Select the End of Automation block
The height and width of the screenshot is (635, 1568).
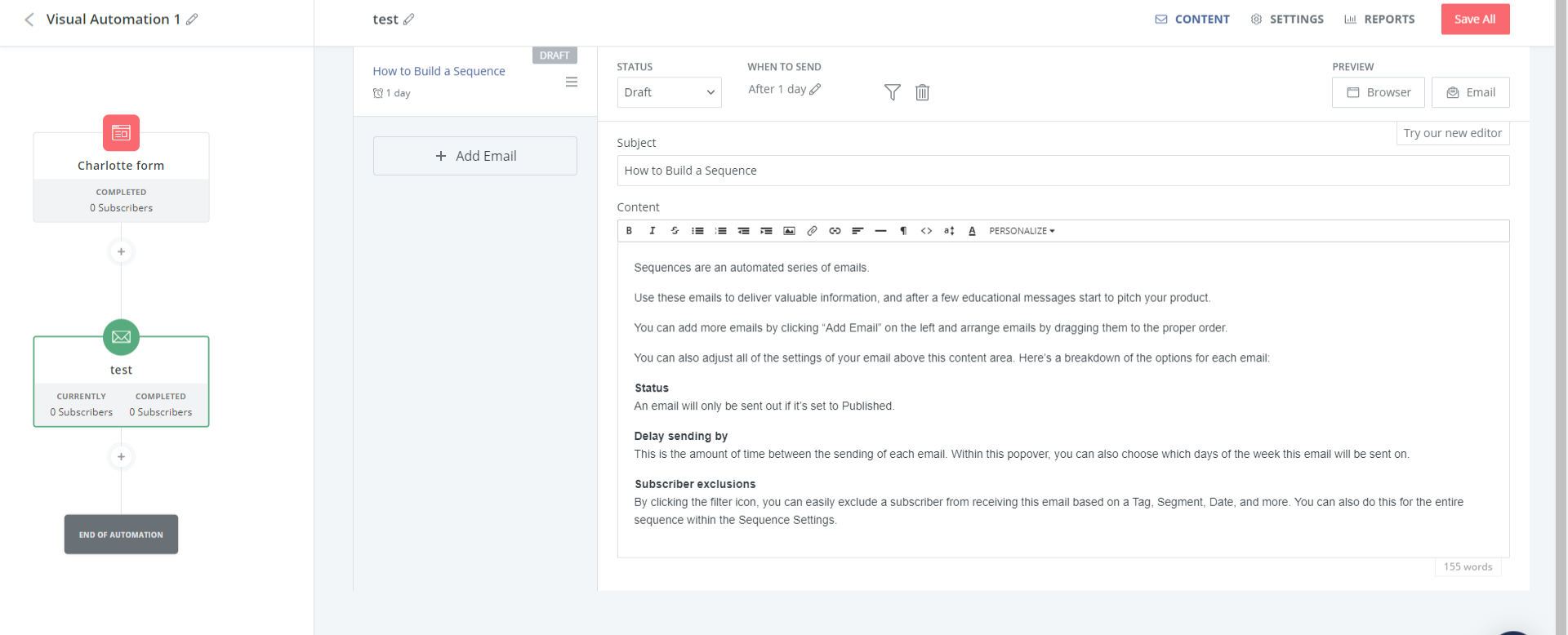[x=121, y=535]
